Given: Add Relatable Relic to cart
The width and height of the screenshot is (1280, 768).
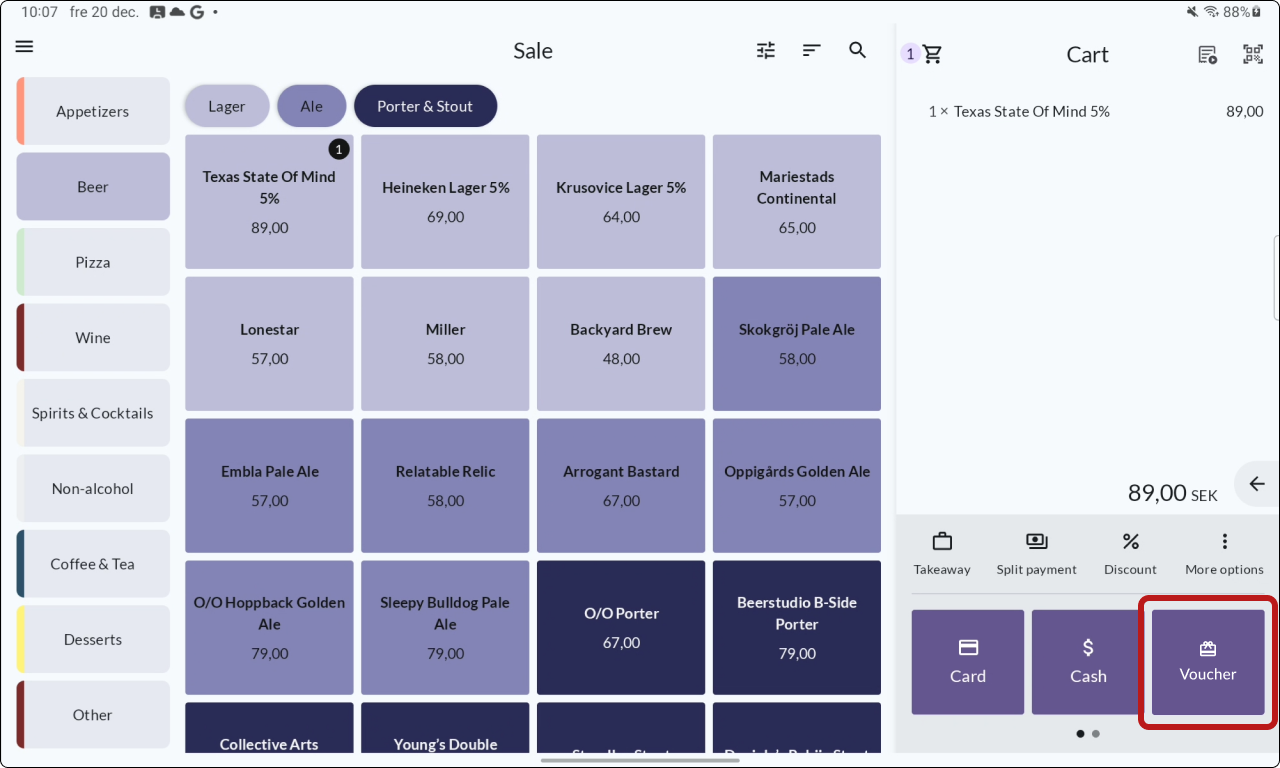Looking at the screenshot, I should (x=445, y=486).
